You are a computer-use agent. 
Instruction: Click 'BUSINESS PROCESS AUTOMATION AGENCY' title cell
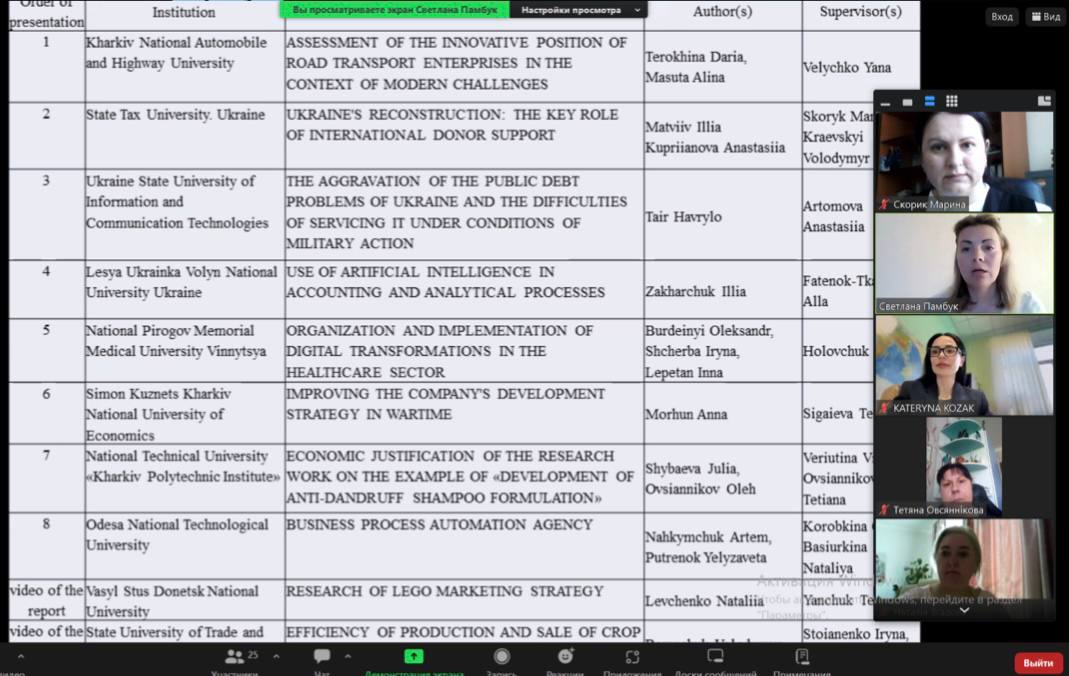[464, 546]
